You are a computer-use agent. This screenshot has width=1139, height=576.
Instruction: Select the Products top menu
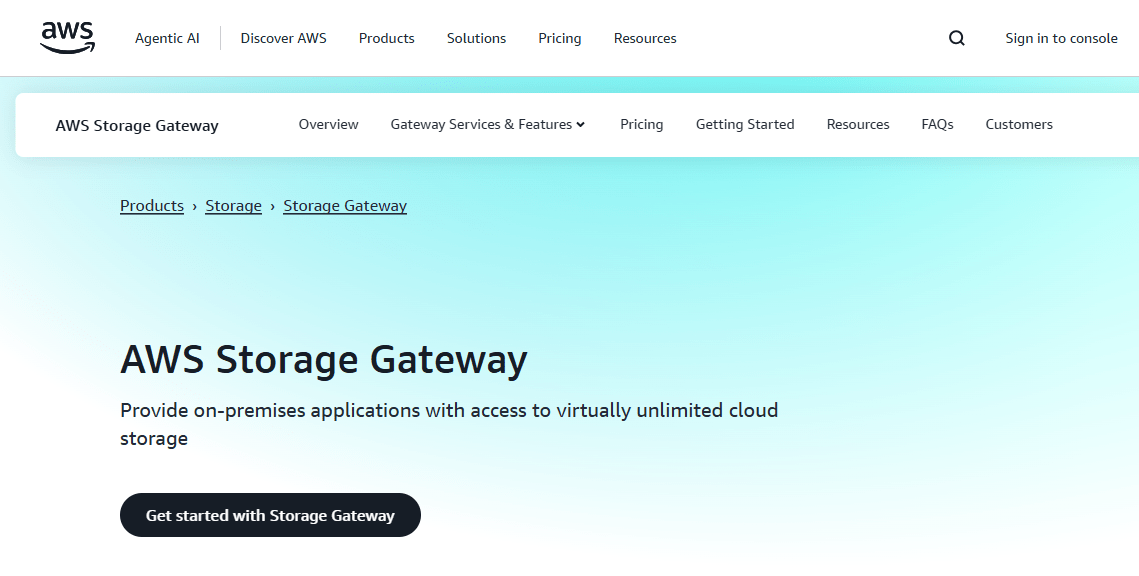(x=386, y=38)
